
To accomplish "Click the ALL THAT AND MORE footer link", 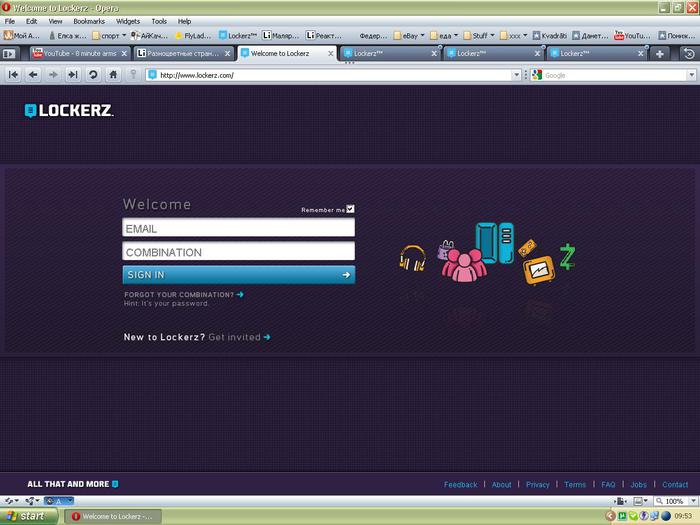I will point(73,484).
